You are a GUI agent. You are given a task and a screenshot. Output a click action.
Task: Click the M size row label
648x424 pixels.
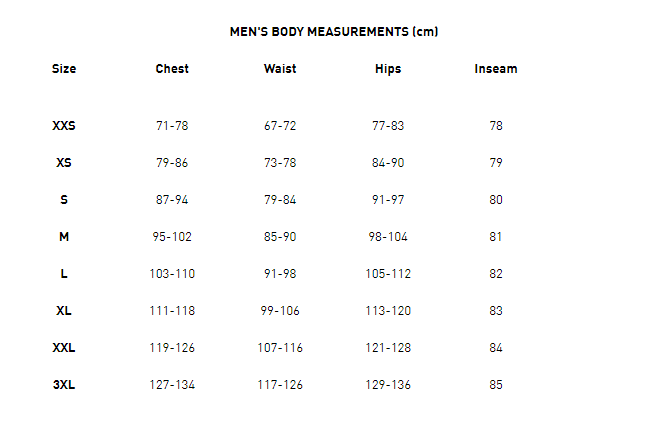coord(64,237)
